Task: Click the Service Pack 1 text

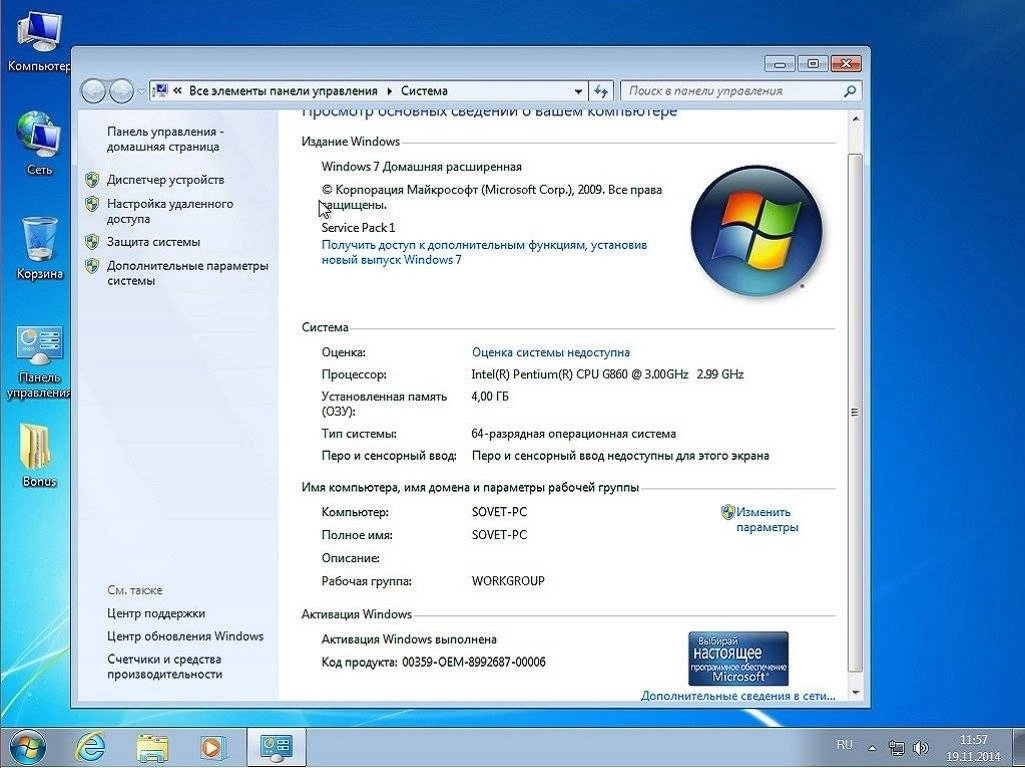Action: (x=358, y=227)
